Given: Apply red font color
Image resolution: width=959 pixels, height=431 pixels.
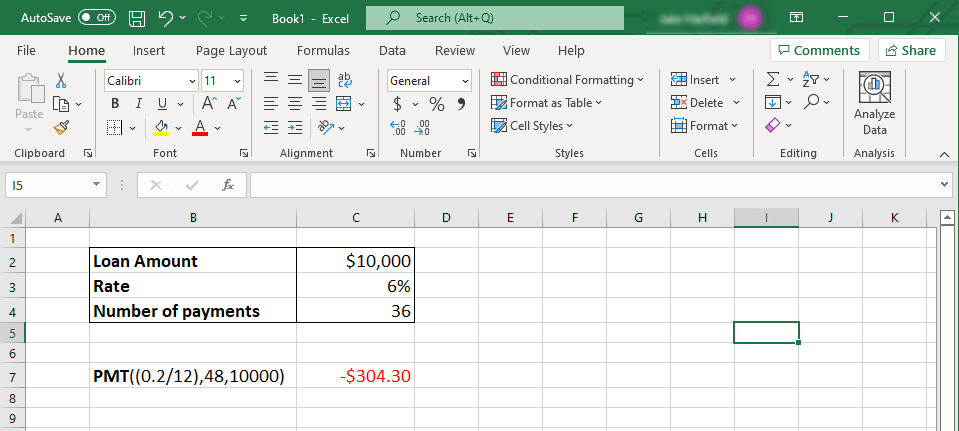Looking at the screenshot, I should pyautogui.click(x=200, y=127).
